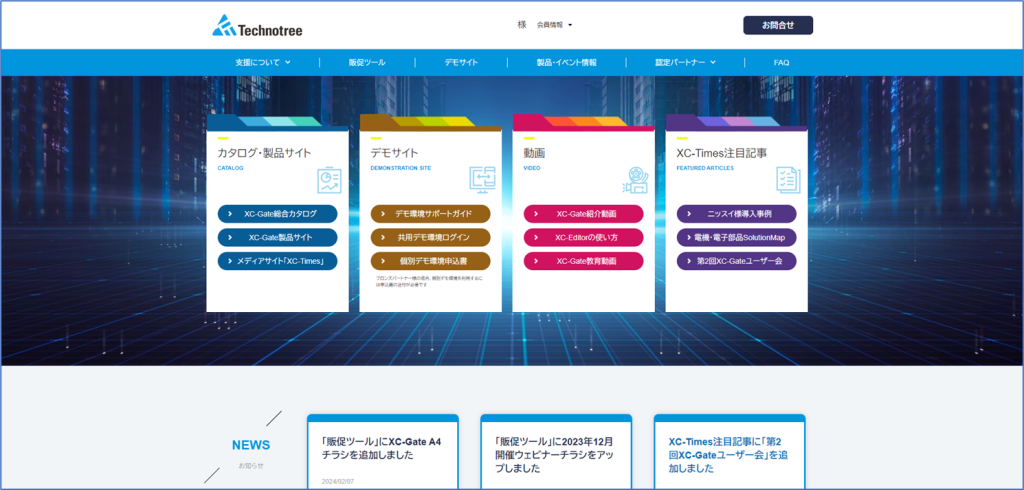This screenshot has height=490, width=1024.
Task: Click the catalog chart icon
Action: click(x=329, y=180)
